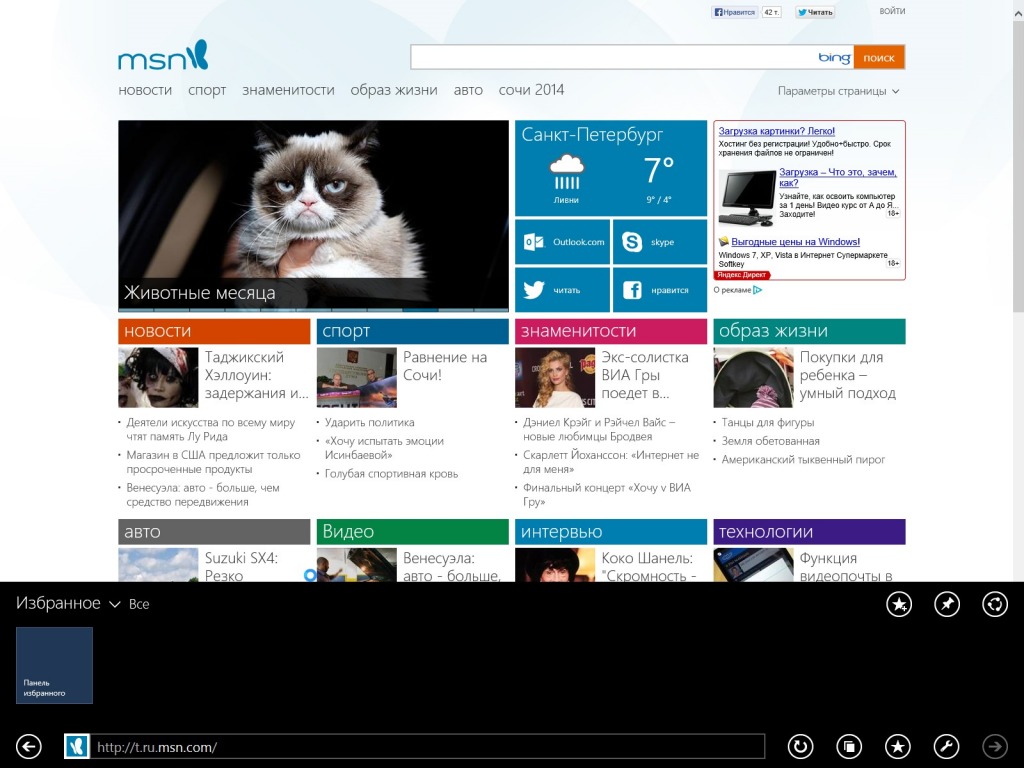
Task: Open the Halloween makeup news thumbnail
Action: [158, 377]
